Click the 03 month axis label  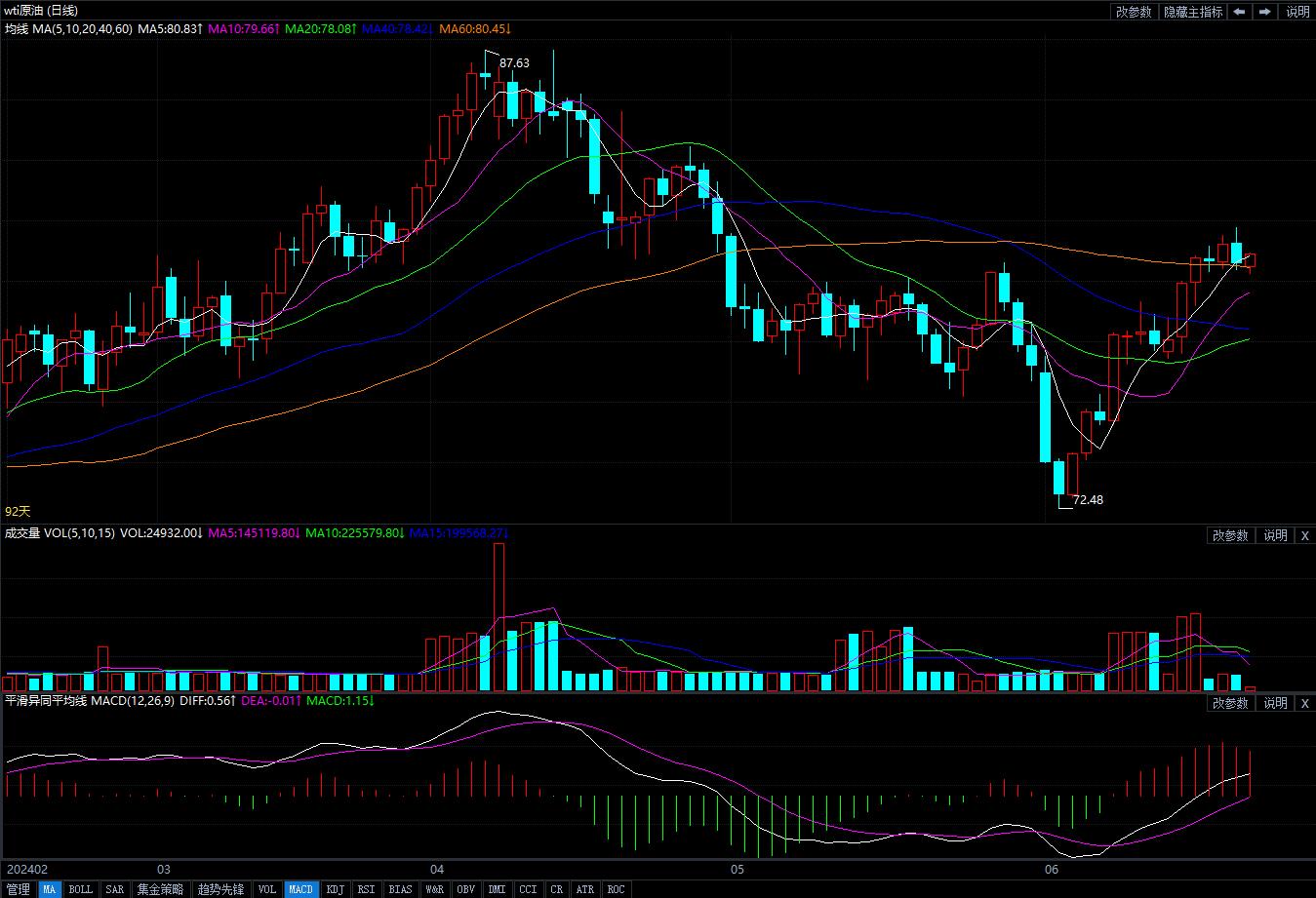click(x=164, y=869)
